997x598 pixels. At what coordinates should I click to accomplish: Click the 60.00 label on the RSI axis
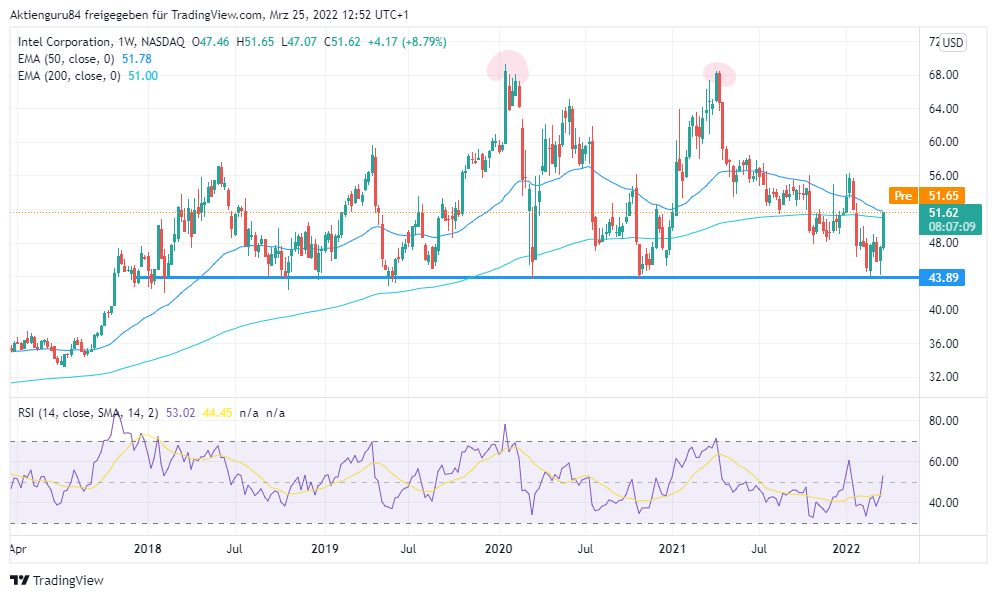click(944, 462)
